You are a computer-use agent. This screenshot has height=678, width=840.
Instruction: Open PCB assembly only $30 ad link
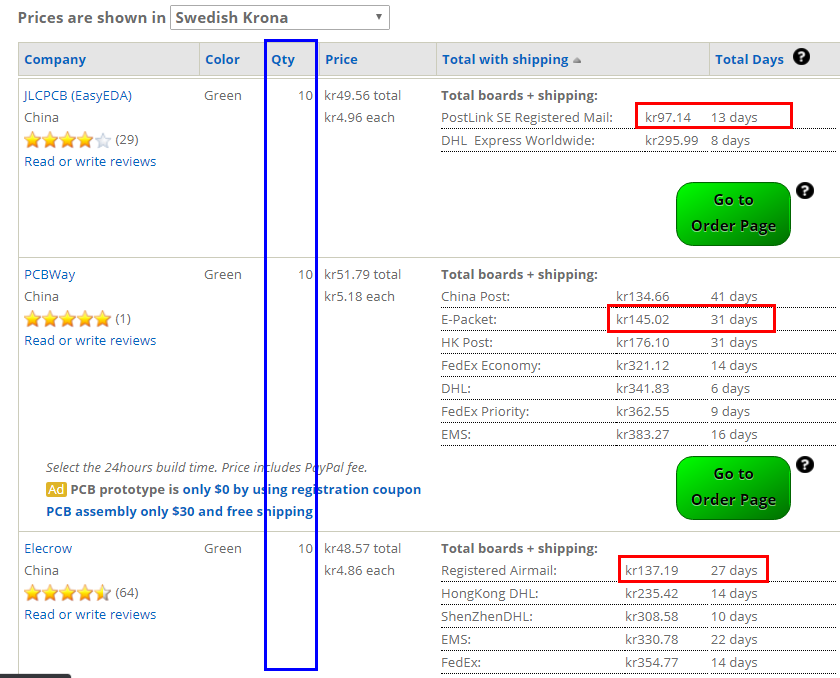[x=179, y=511]
